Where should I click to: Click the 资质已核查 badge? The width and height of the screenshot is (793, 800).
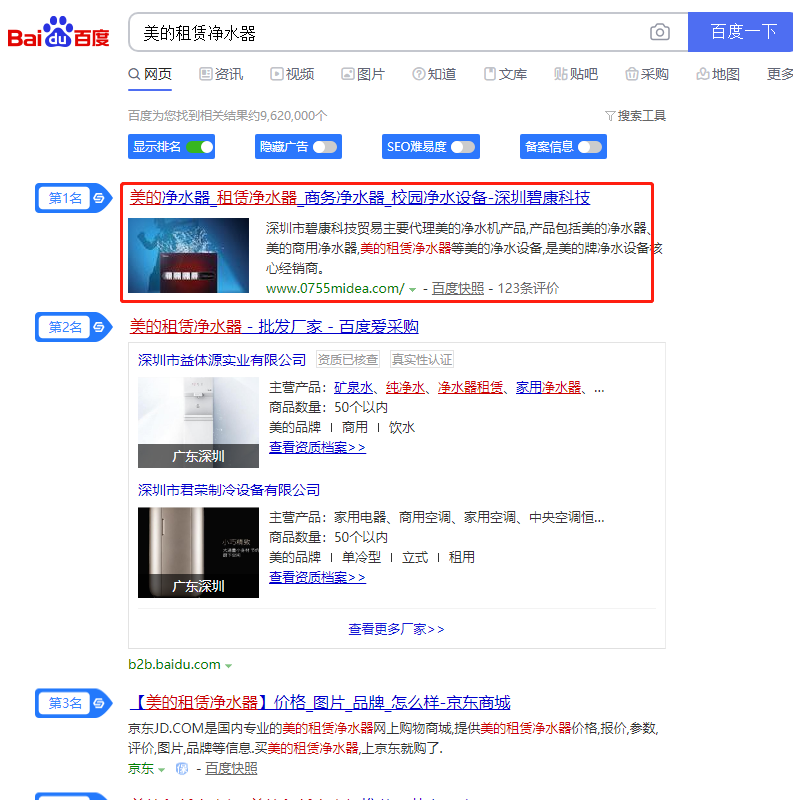click(348, 360)
